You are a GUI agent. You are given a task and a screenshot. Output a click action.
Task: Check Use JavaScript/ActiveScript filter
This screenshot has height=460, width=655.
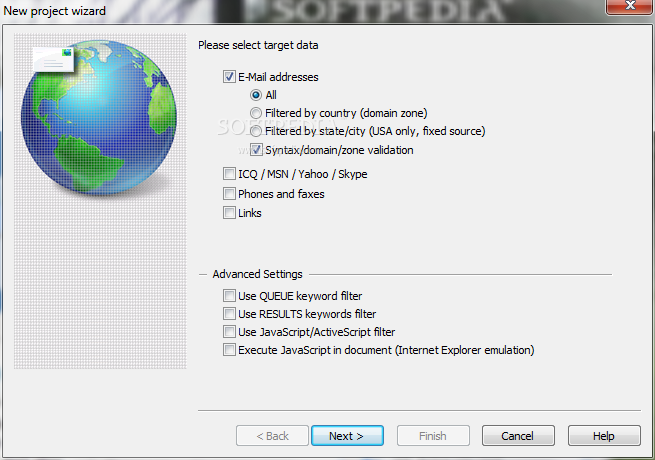229,332
